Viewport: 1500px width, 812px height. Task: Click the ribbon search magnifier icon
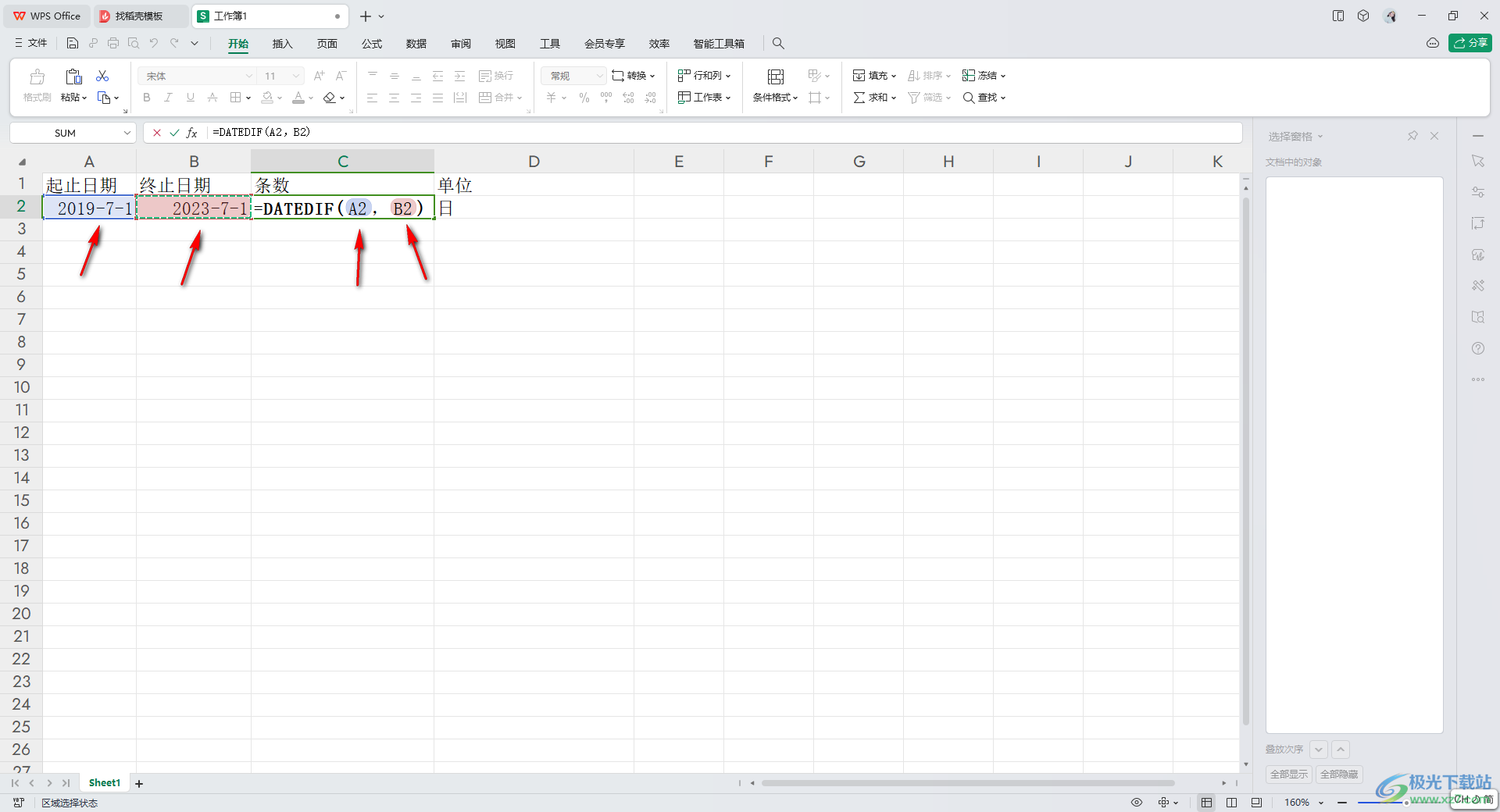[x=778, y=44]
